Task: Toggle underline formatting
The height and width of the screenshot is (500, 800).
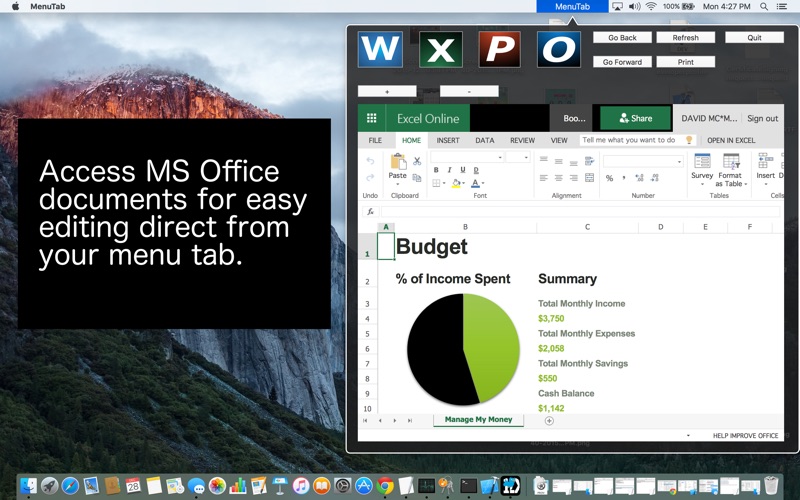Action: (x=463, y=170)
